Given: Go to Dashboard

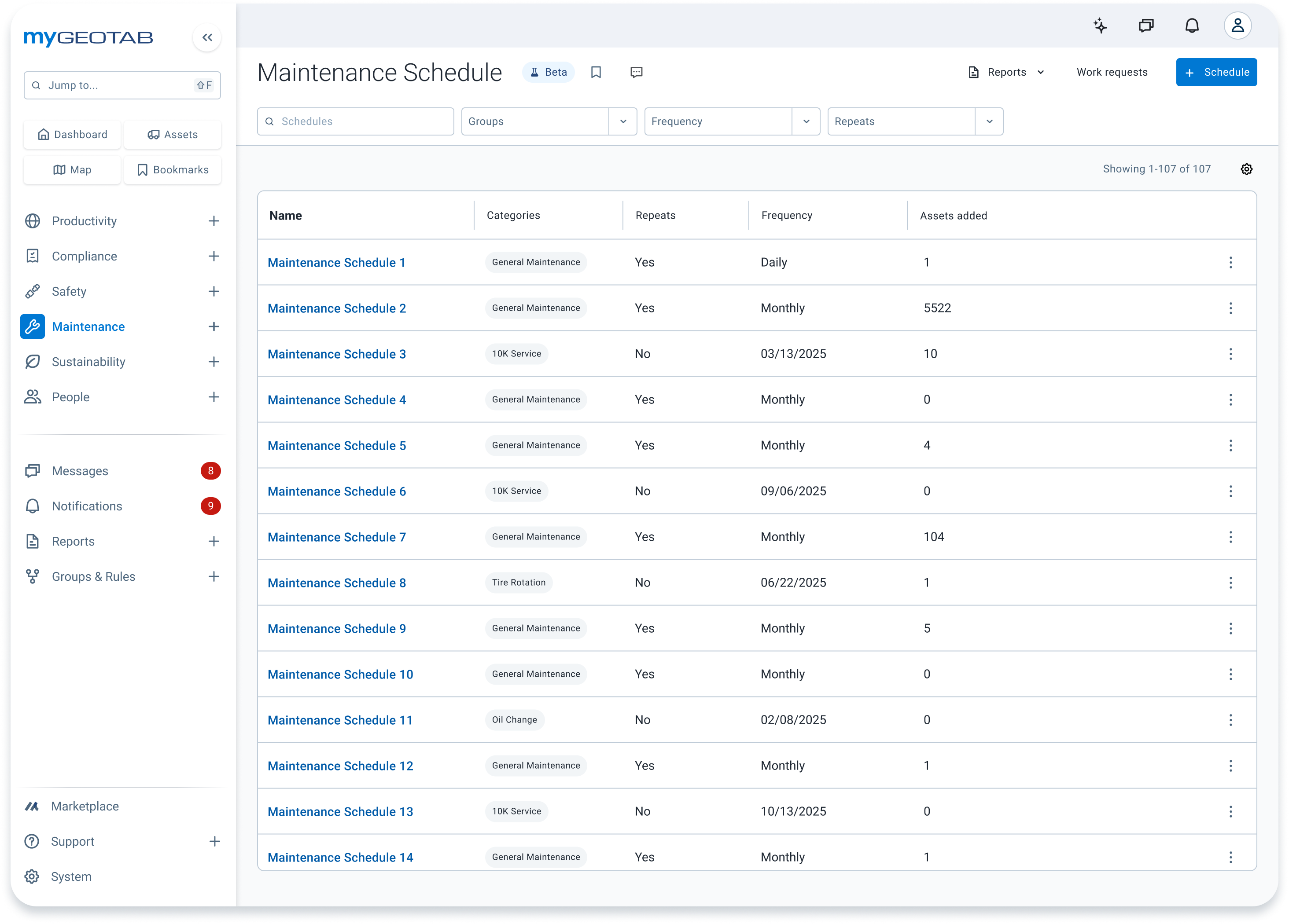Looking at the screenshot, I should [72, 135].
